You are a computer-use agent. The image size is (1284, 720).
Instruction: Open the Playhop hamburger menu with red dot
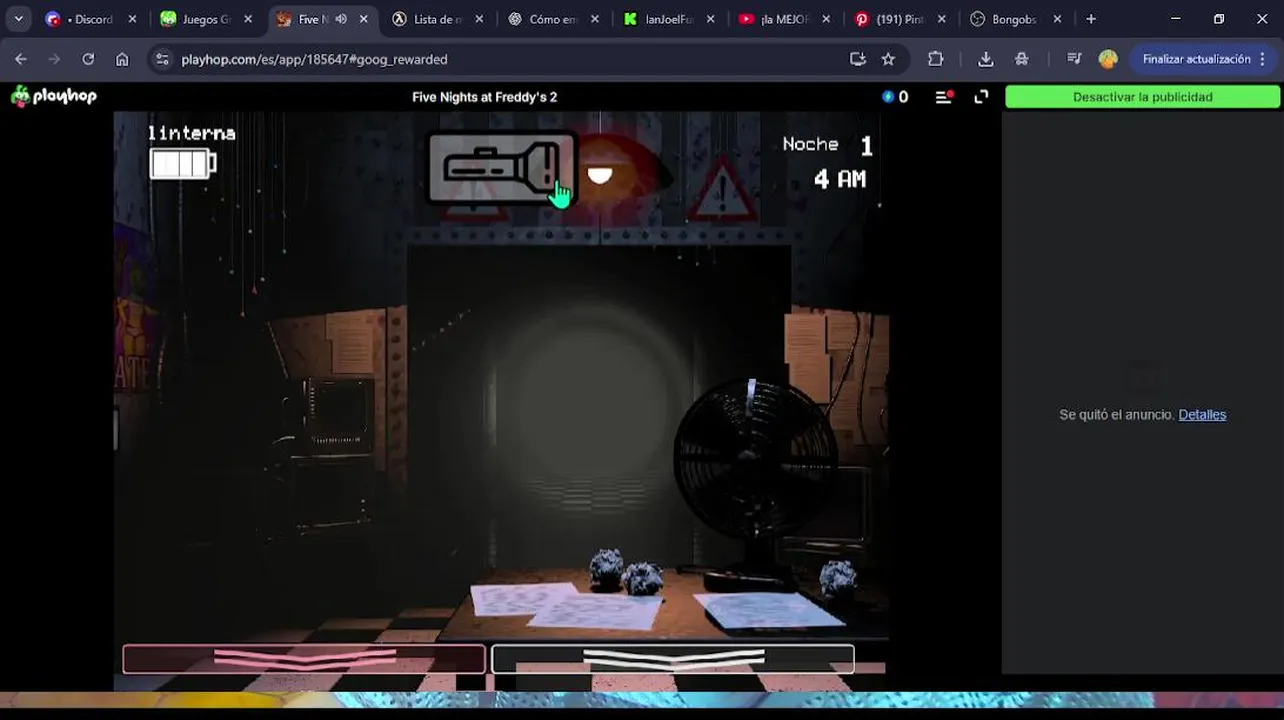coord(944,97)
